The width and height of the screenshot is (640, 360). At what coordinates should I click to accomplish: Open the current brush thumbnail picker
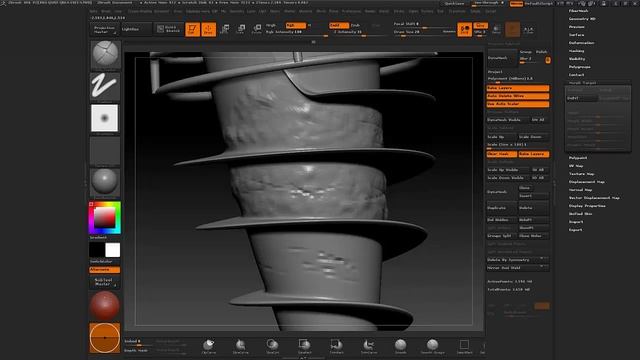click(x=105, y=54)
